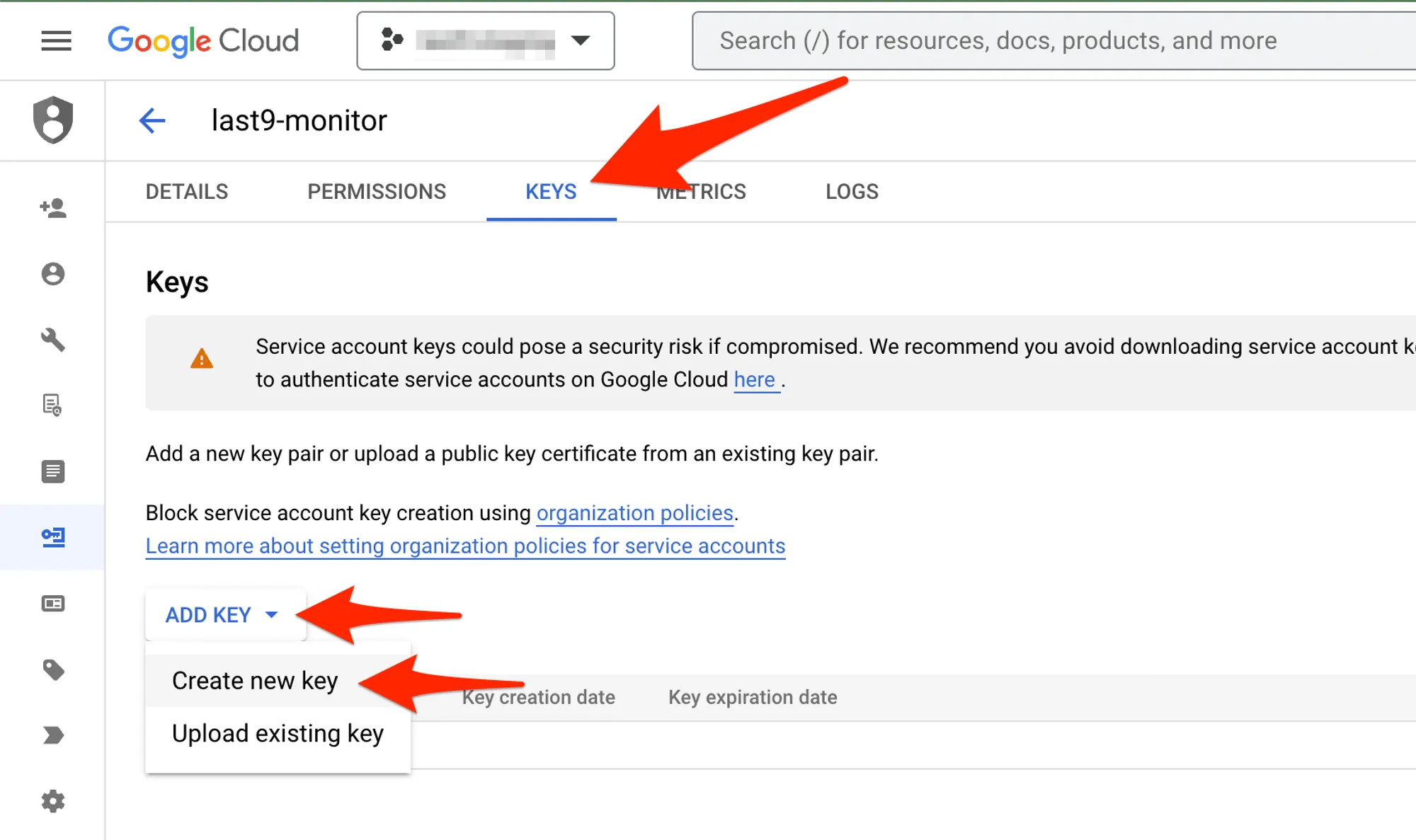This screenshot has height=840, width=1416.
Task: Click the back arrow to return
Action: (x=152, y=121)
